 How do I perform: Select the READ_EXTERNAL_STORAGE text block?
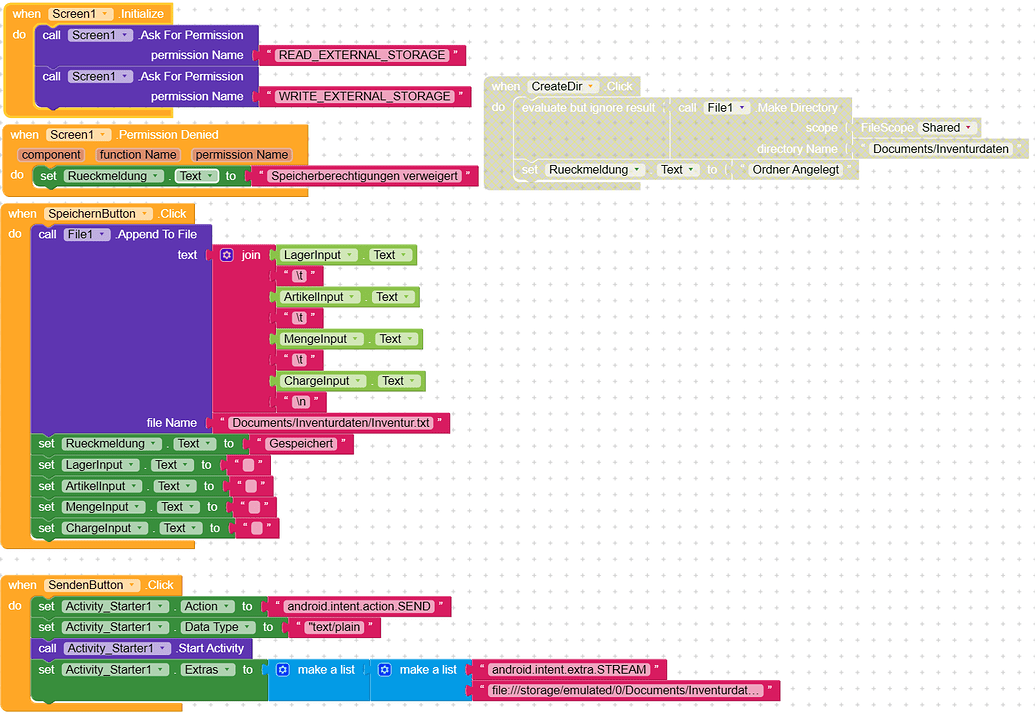[x=362, y=55]
